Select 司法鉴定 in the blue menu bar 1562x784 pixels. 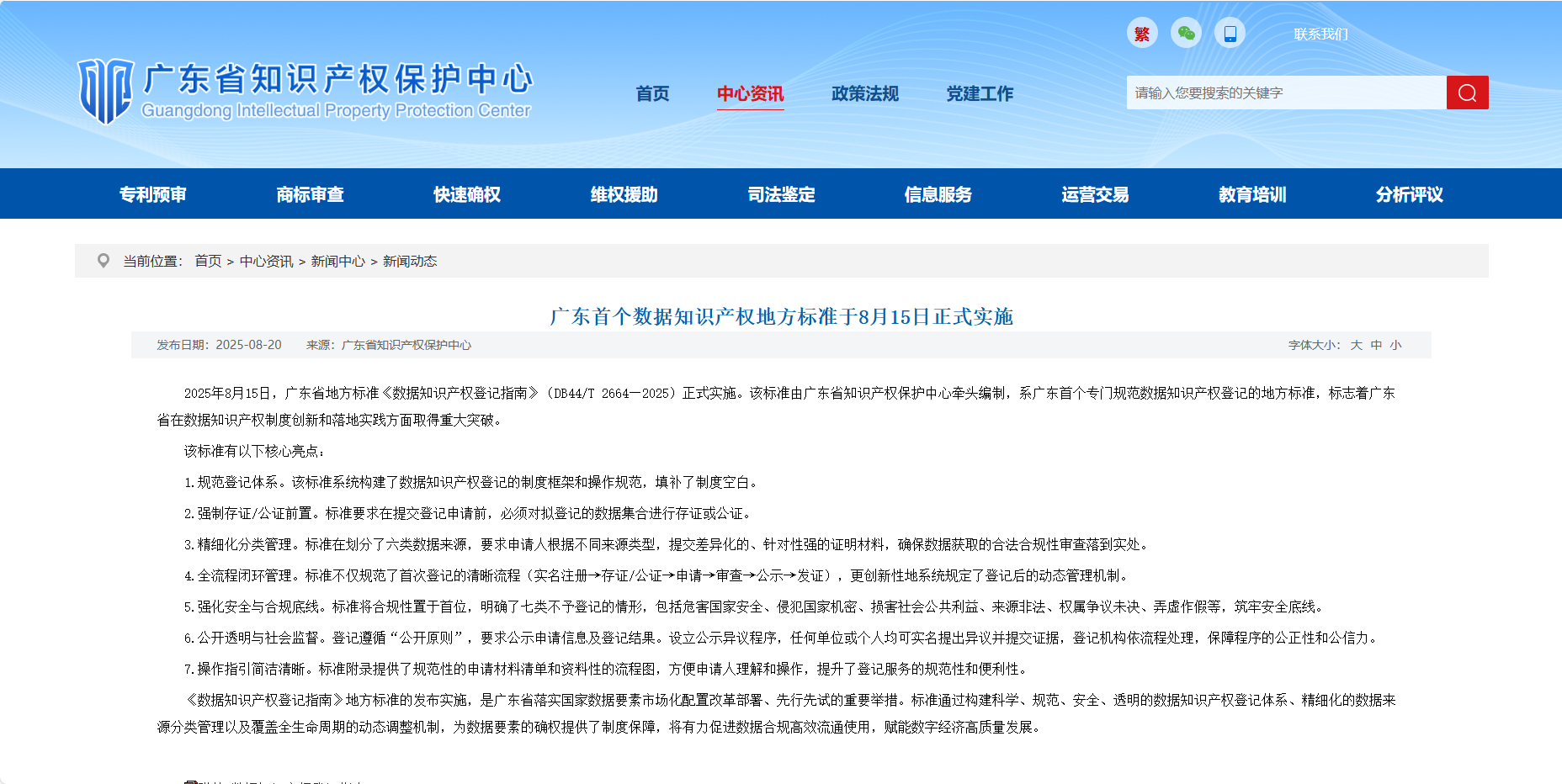[781, 194]
